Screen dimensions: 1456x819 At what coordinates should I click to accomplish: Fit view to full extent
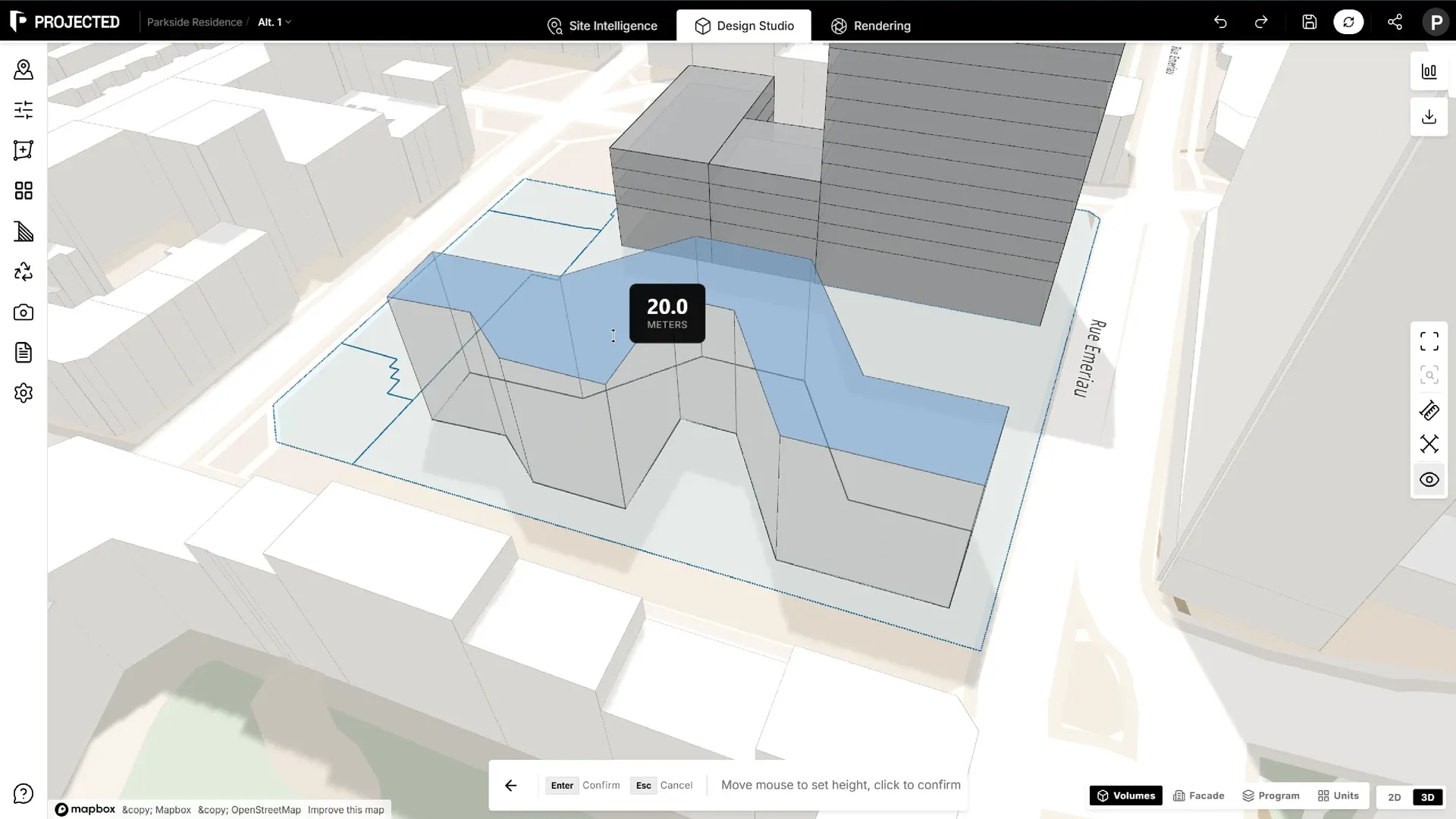tap(1429, 342)
